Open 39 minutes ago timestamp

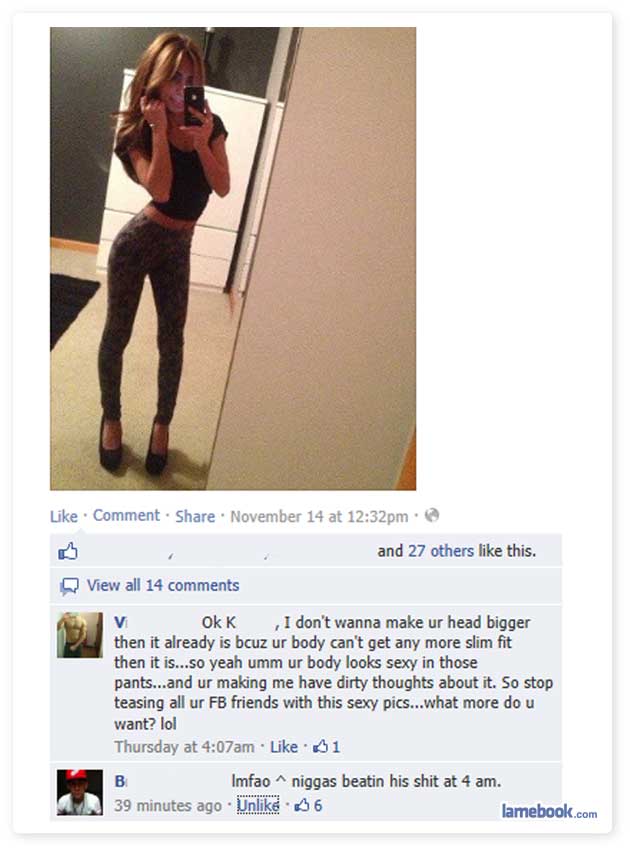point(168,805)
